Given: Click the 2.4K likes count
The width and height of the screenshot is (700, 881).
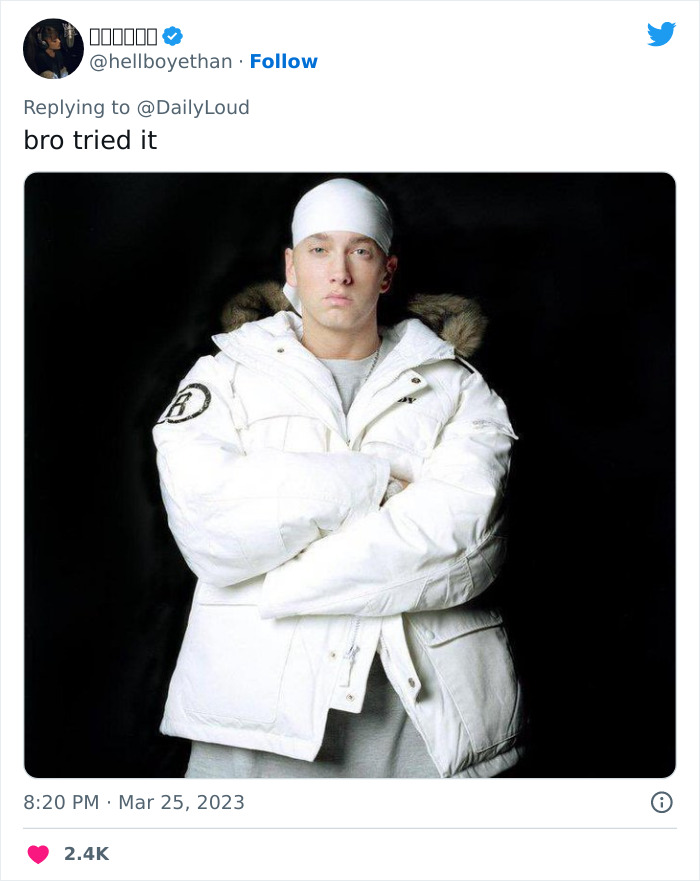Looking at the screenshot, I should (87, 854).
